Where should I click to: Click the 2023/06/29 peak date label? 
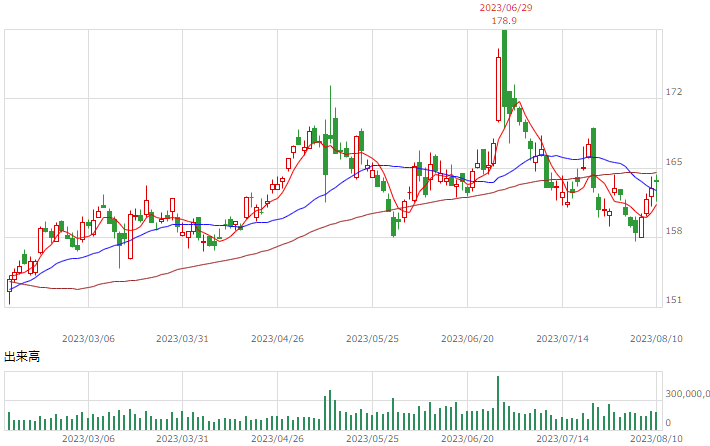point(506,8)
